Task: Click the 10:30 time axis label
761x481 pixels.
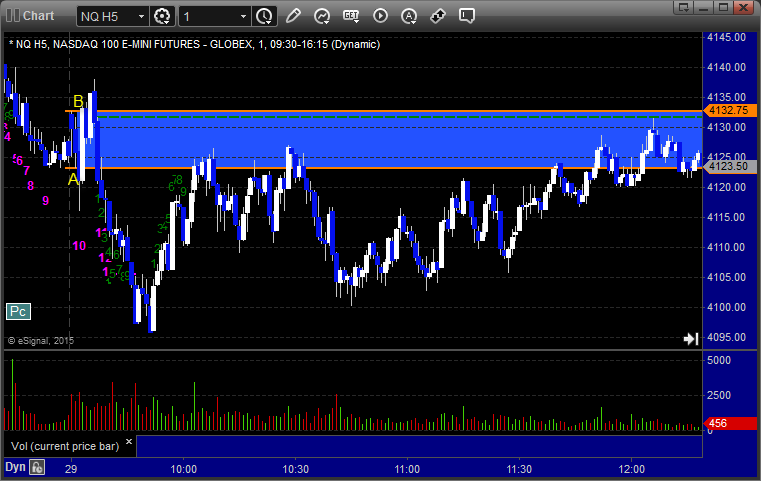Action: click(296, 469)
